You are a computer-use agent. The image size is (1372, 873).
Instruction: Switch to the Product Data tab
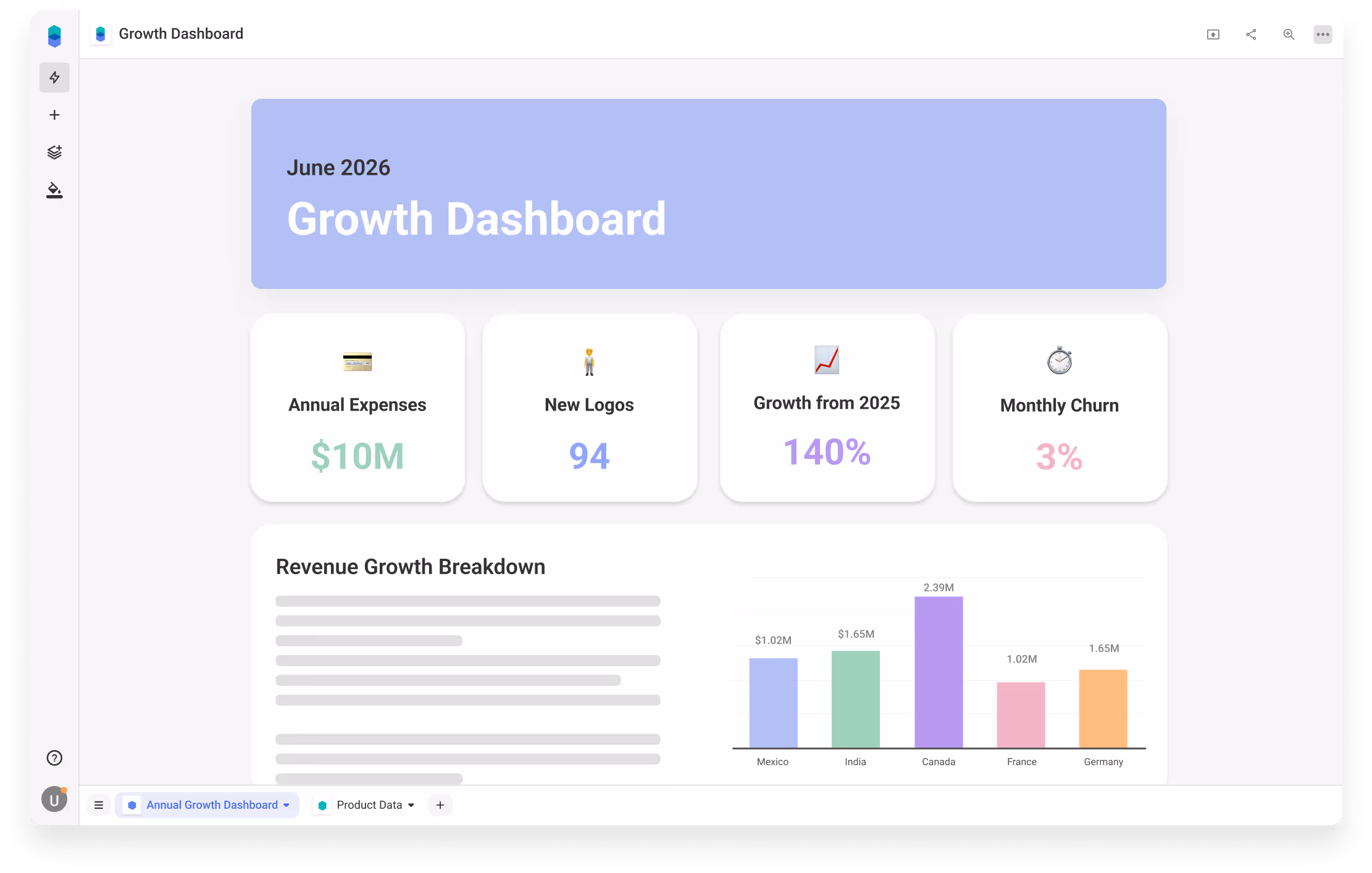369,805
